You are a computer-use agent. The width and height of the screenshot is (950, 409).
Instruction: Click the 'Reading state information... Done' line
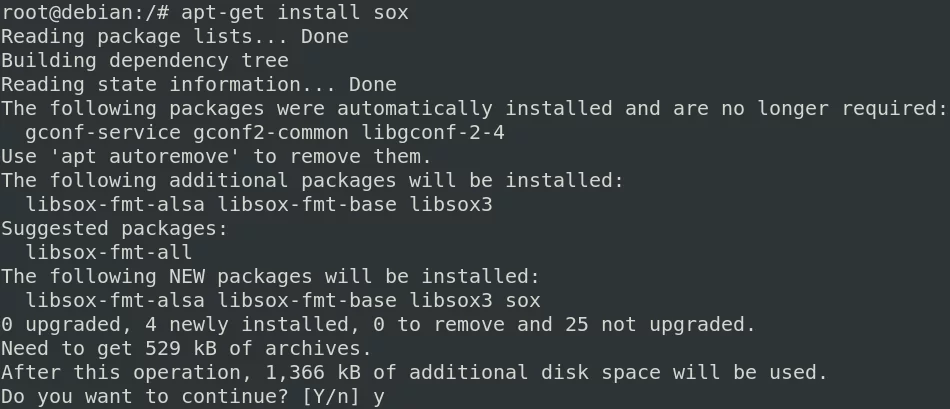point(199,84)
